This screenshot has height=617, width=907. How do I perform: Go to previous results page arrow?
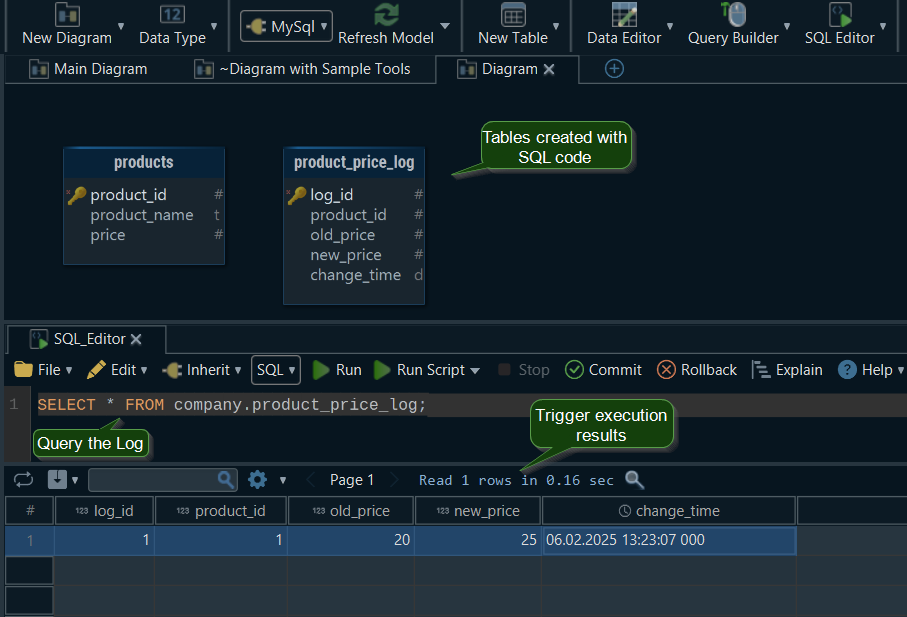pyautogui.click(x=311, y=480)
